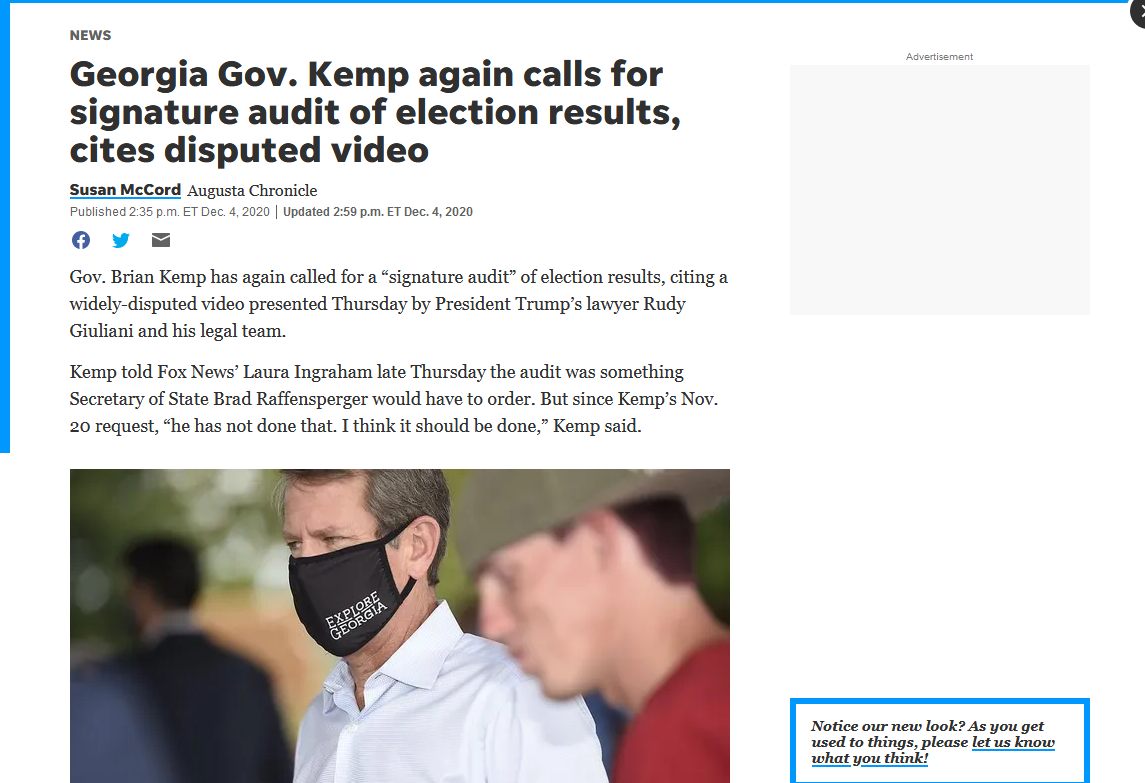Click the empty advertisement placeholder box
The height and width of the screenshot is (783, 1145).
click(939, 190)
